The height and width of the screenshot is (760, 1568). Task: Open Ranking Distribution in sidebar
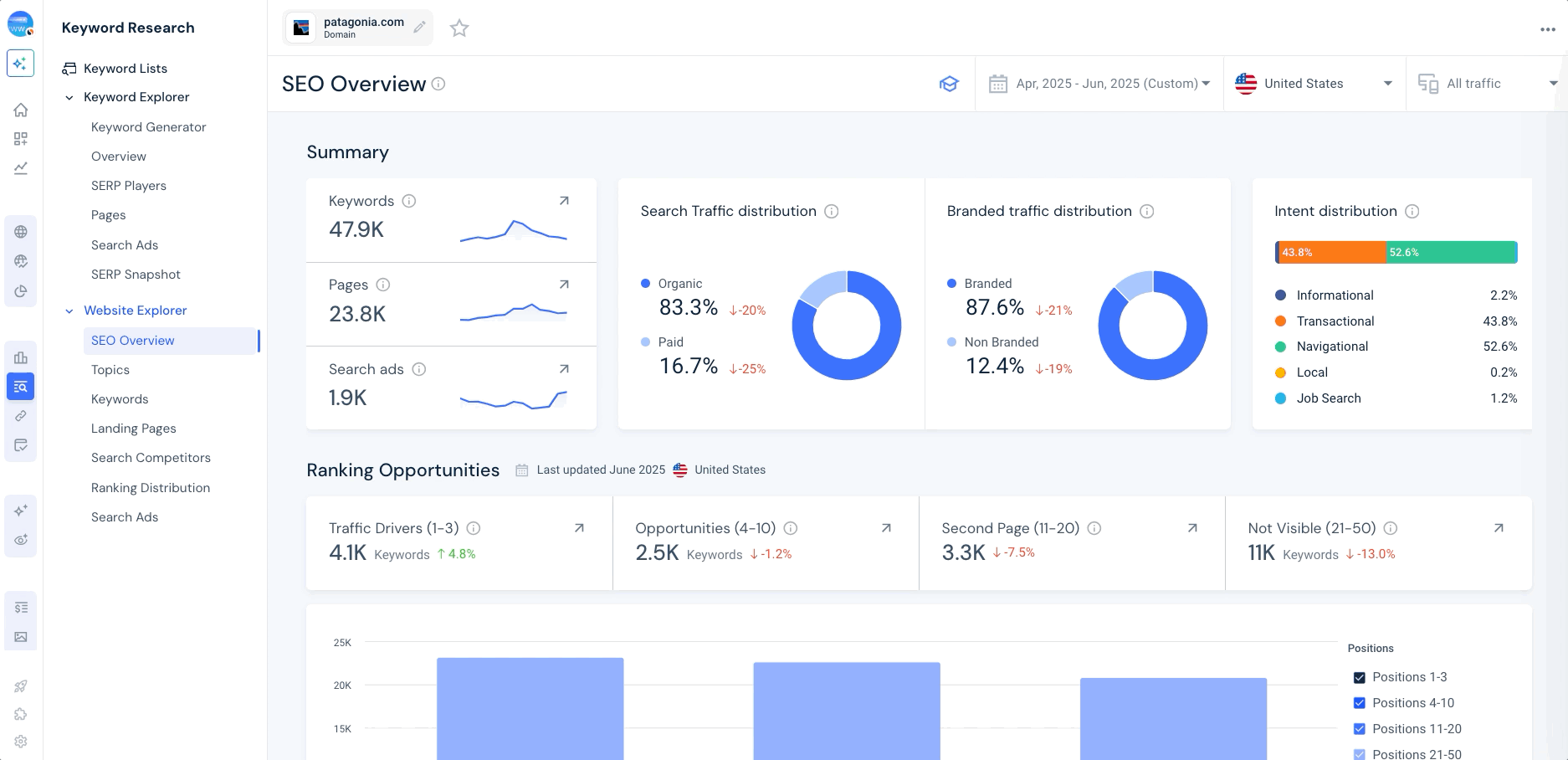[151, 488]
